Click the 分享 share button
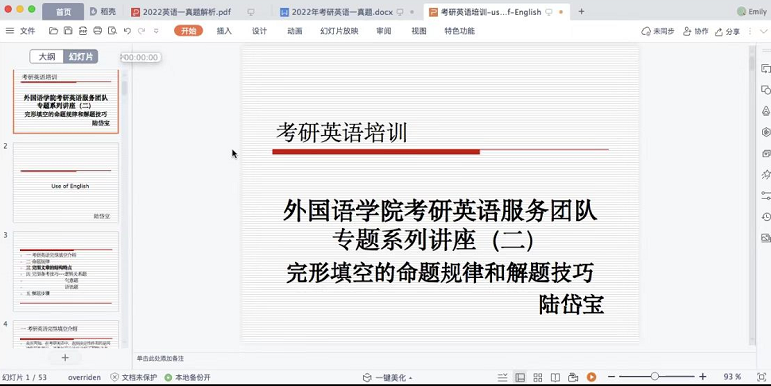 [x=728, y=31]
